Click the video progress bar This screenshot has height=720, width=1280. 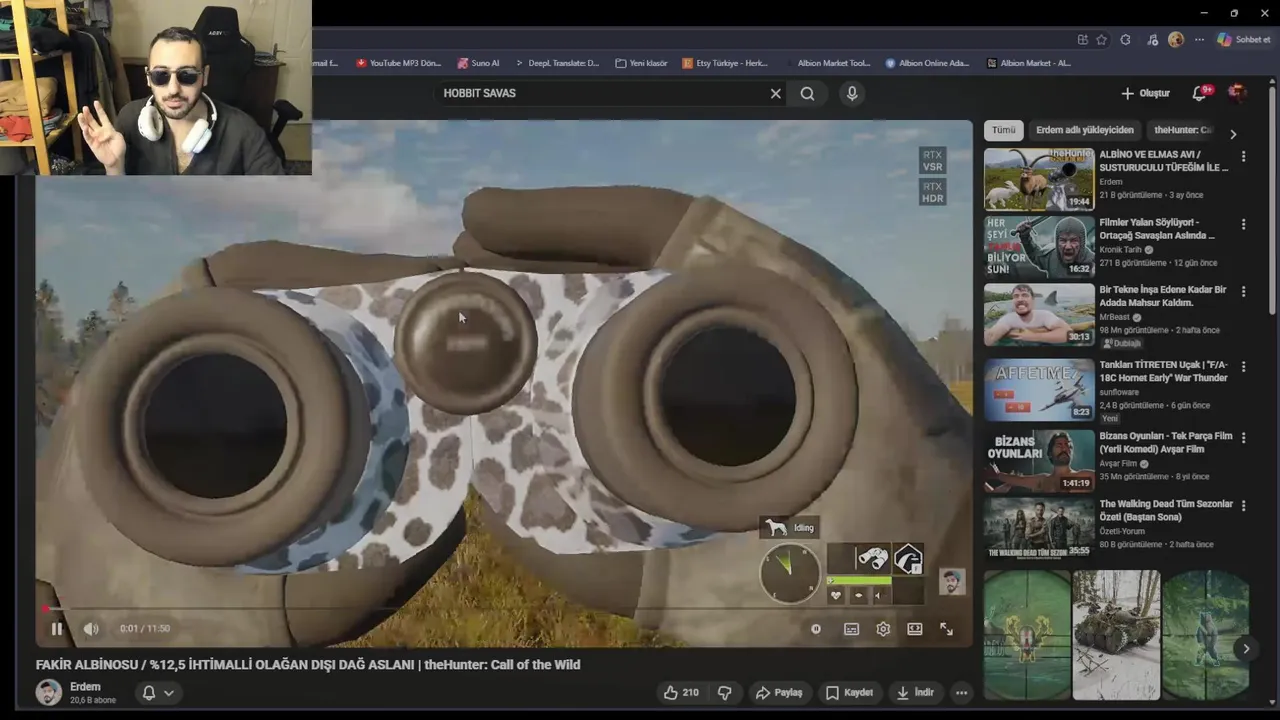(504, 609)
